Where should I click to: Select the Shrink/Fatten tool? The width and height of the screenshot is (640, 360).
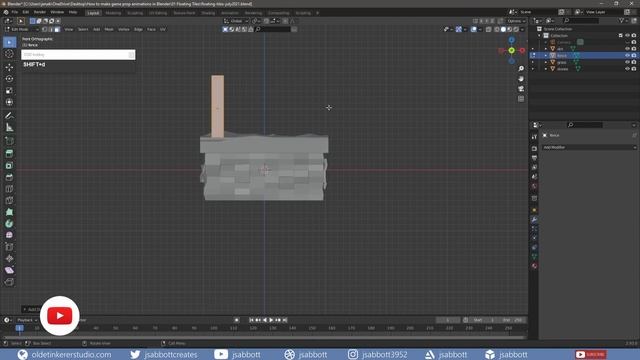pos(9,258)
